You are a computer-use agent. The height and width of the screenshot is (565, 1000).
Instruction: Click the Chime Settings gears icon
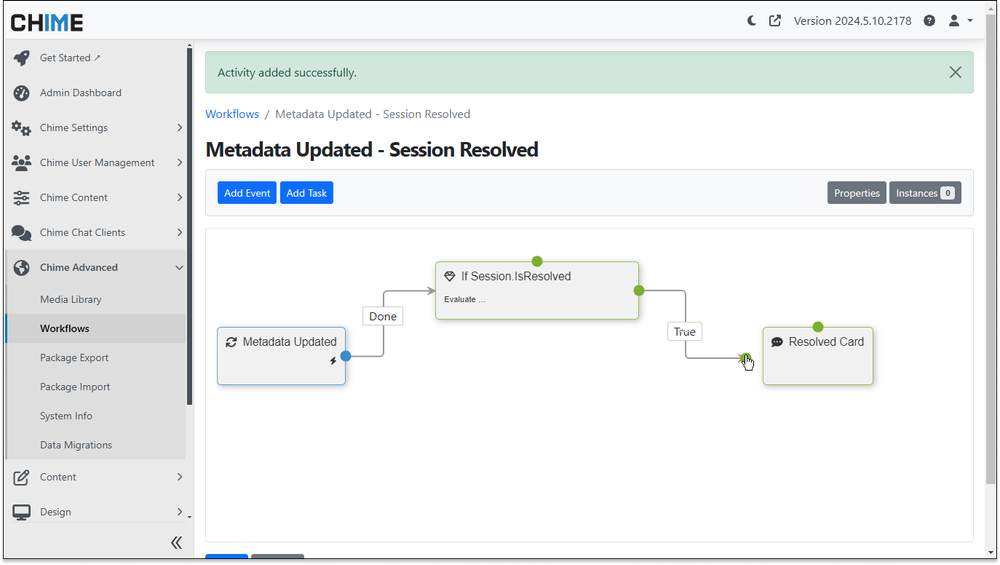[x=21, y=128]
